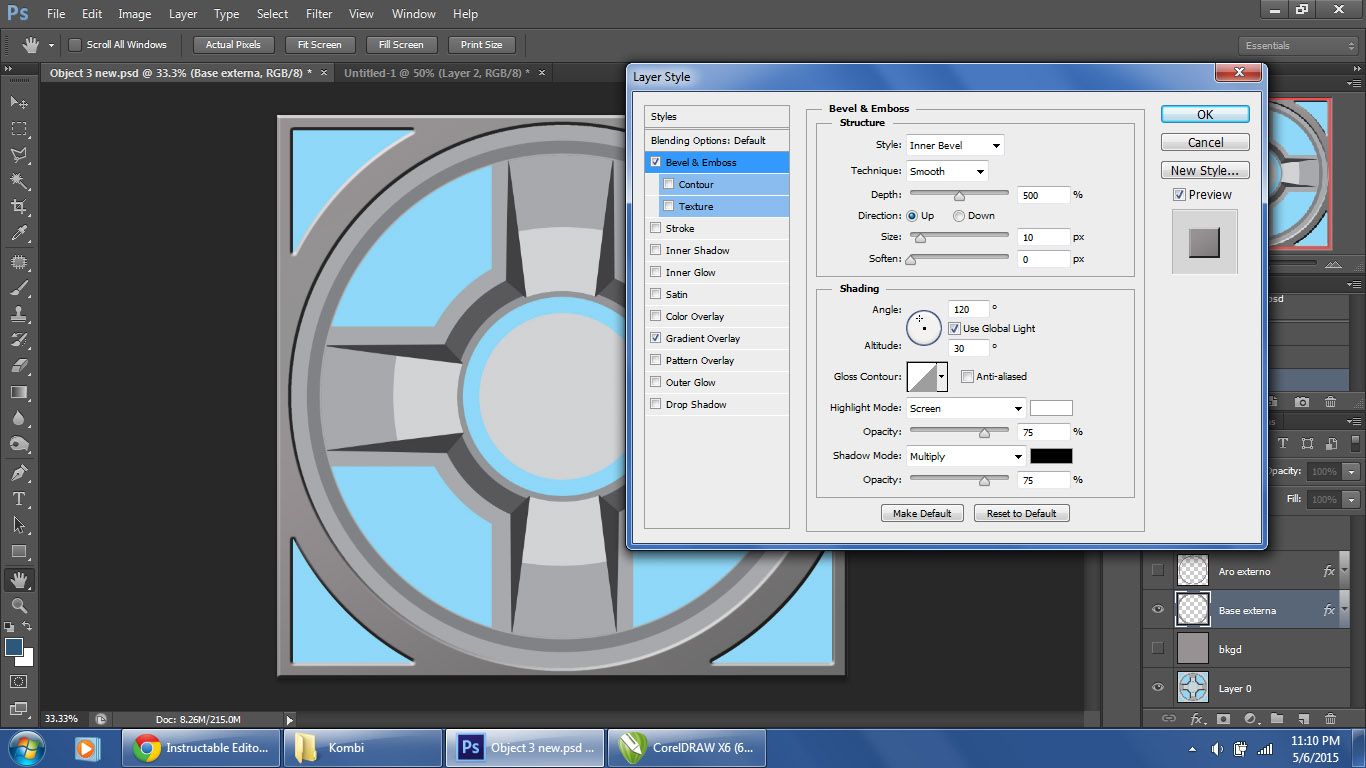Select the Crop tool in the toolbar
The height and width of the screenshot is (768, 1366).
(18, 207)
